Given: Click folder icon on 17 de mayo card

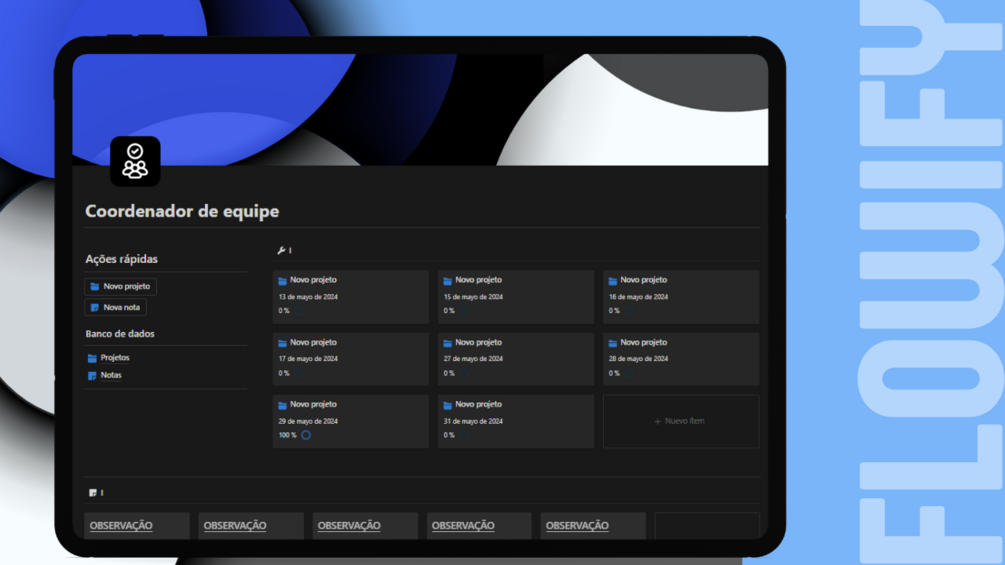Looking at the screenshot, I should (x=283, y=343).
